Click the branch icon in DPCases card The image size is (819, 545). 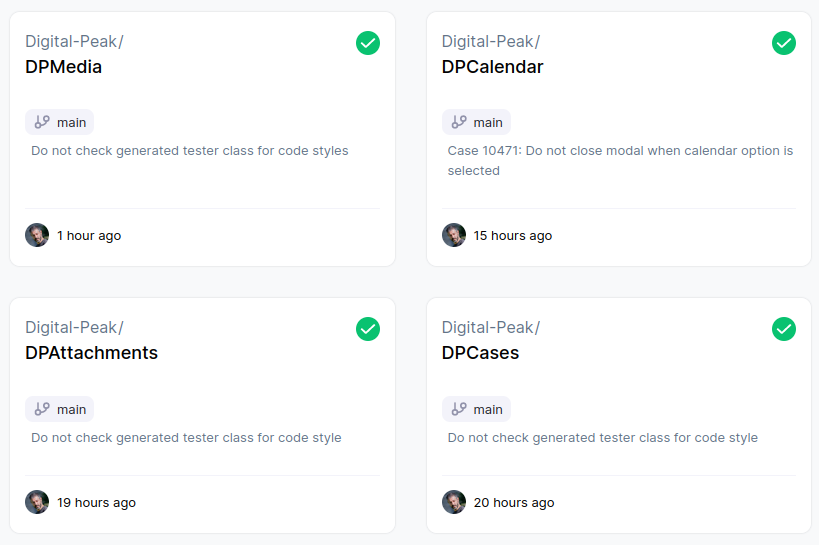click(x=459, y=409)
